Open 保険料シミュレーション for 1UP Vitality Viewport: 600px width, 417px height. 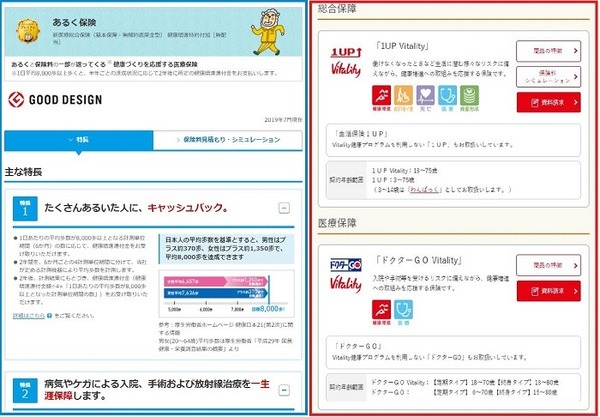[548, 77]
